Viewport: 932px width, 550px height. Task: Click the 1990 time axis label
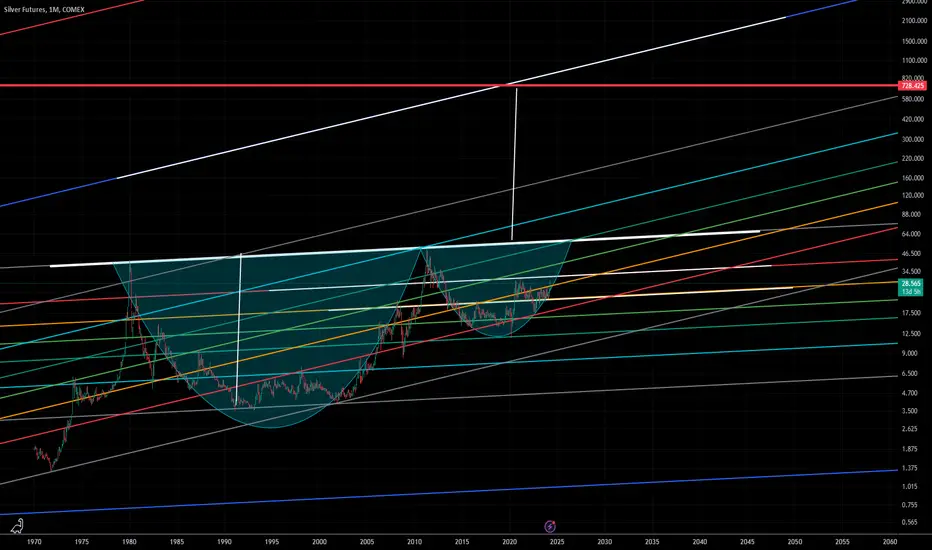224,542
